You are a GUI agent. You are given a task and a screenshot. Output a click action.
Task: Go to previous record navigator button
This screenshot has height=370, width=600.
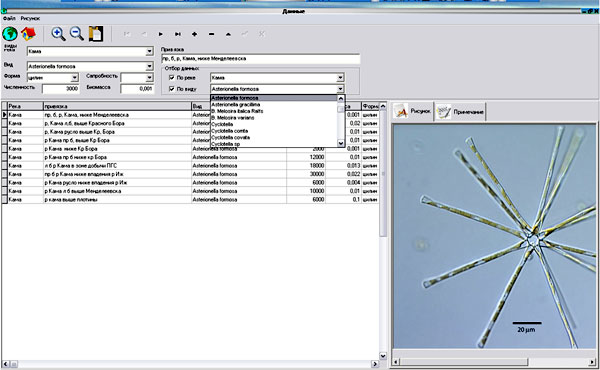click(143, 34)
